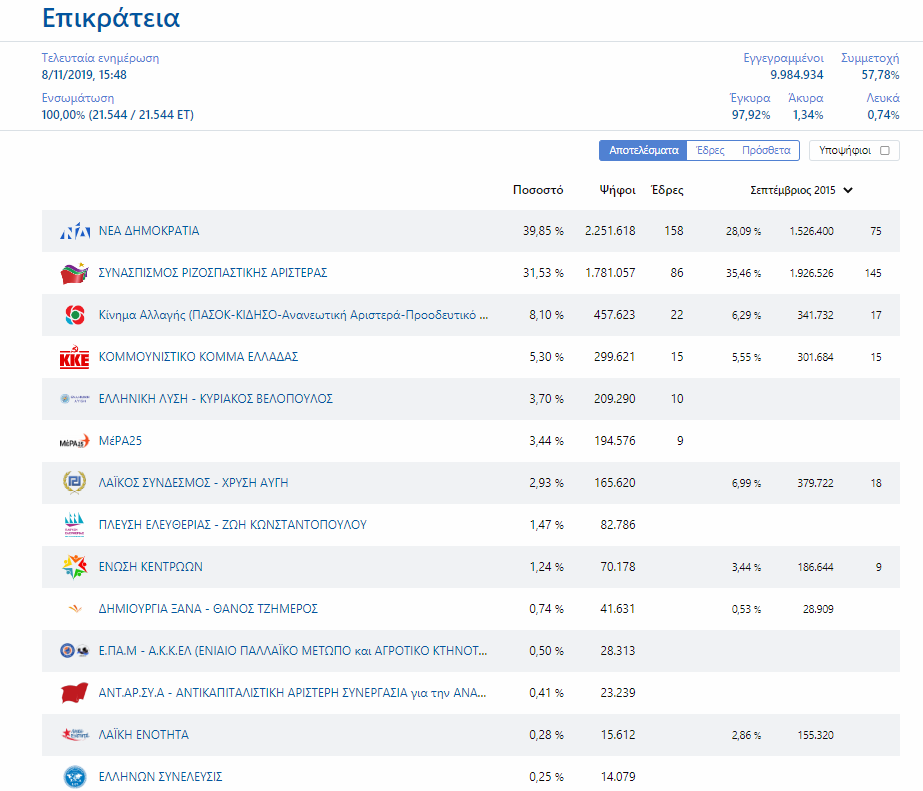Switch to the Πρόσθετα tab
The height and width of the screenshot is (791, 923).
pos(766,150)
